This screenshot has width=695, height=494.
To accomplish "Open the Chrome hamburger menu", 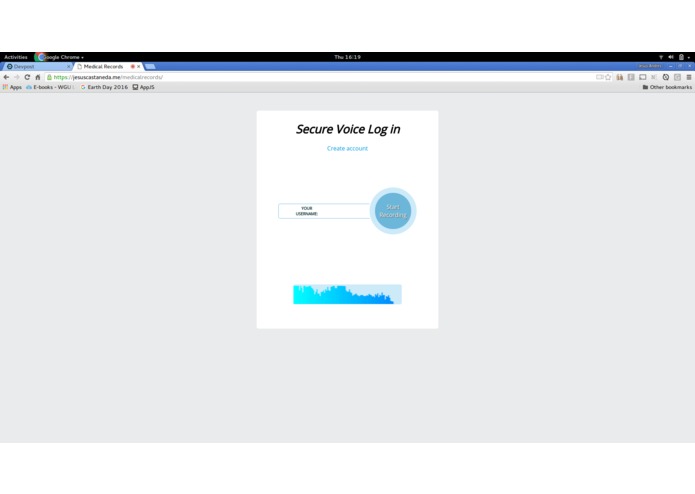I will click(689, 77).
